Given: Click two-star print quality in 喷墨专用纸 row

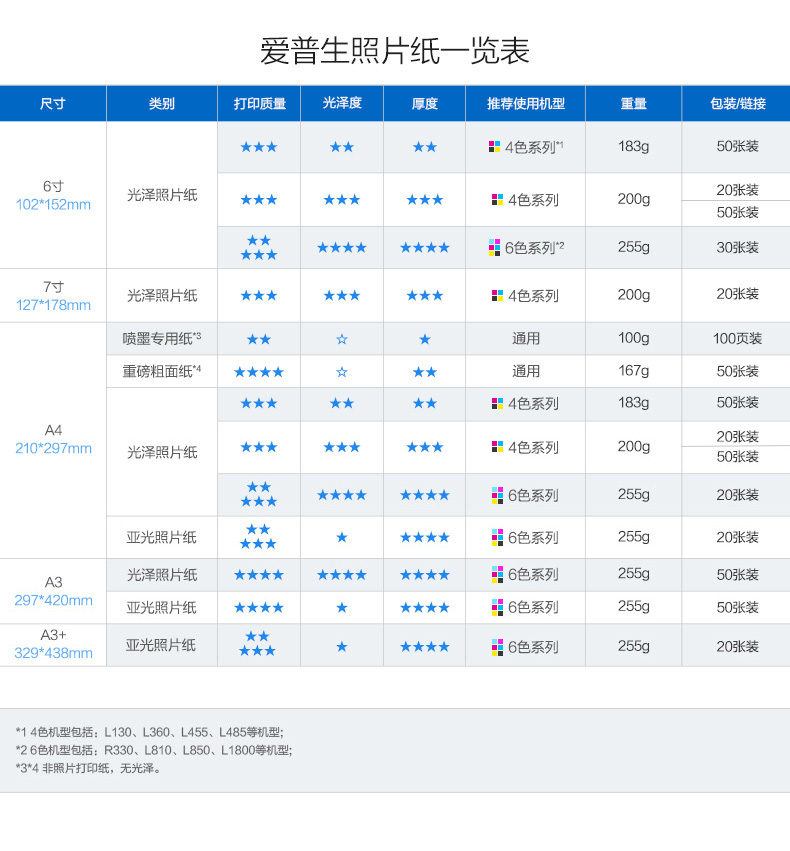Looking at the screenshot, I should pos(259,339).
